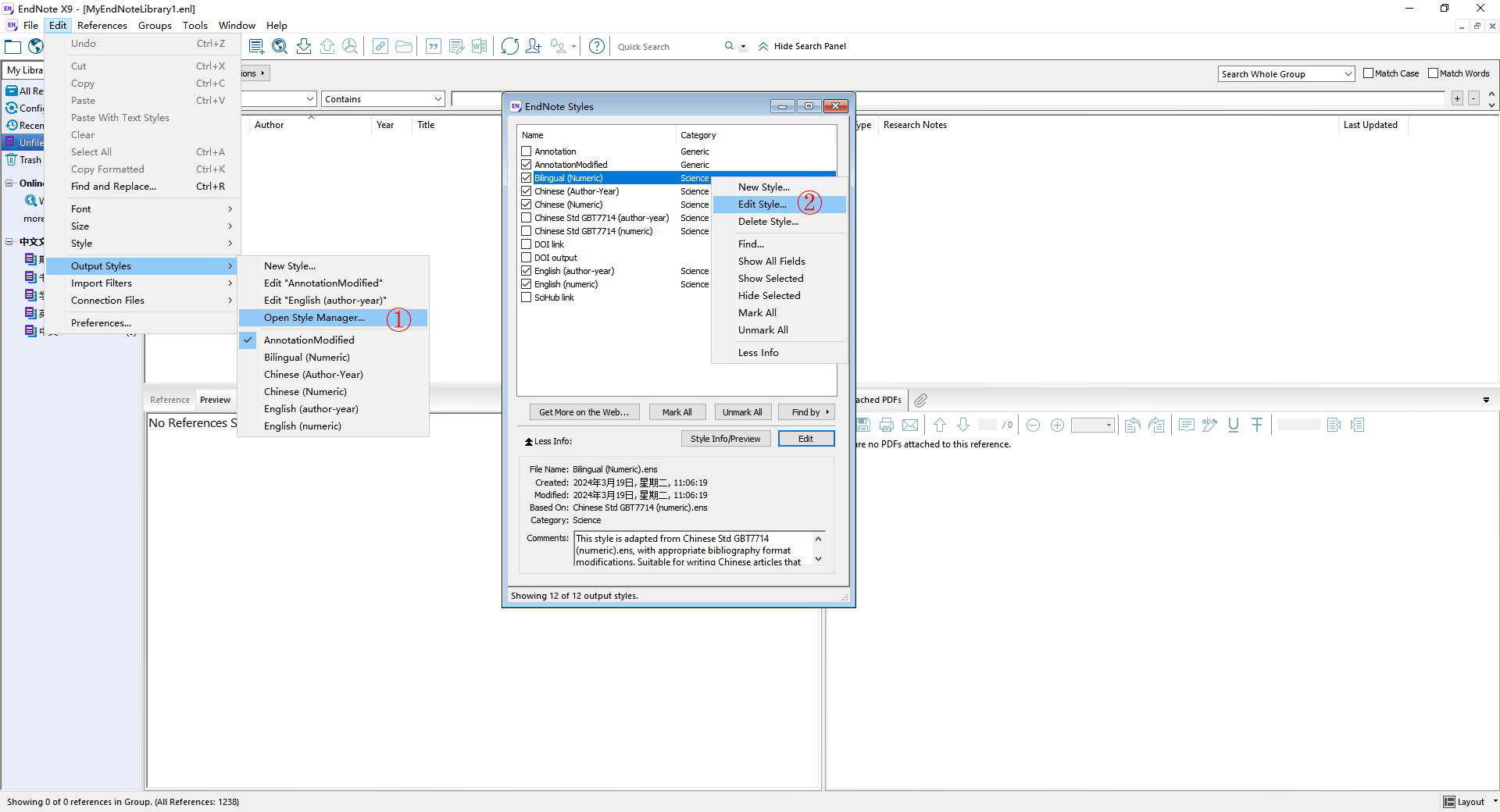Enable the Match Case checkbox

(1368, 73)
